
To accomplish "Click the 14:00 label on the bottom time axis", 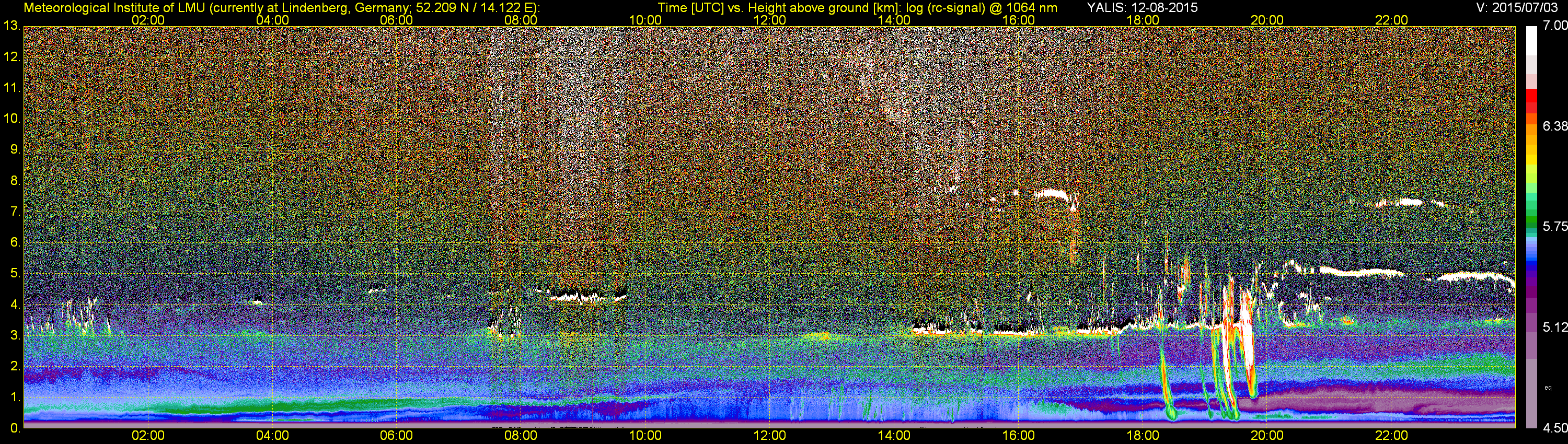I will pyautogui.click(x=894, y=436).
